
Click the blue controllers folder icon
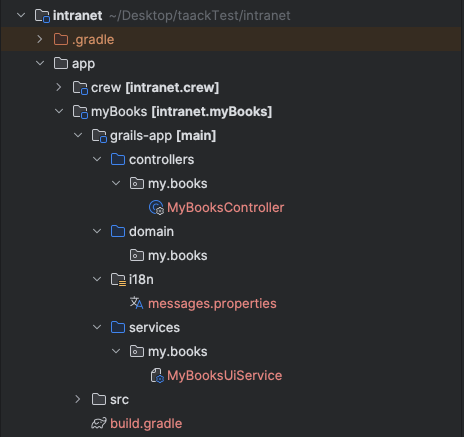[x=118, y=159]
